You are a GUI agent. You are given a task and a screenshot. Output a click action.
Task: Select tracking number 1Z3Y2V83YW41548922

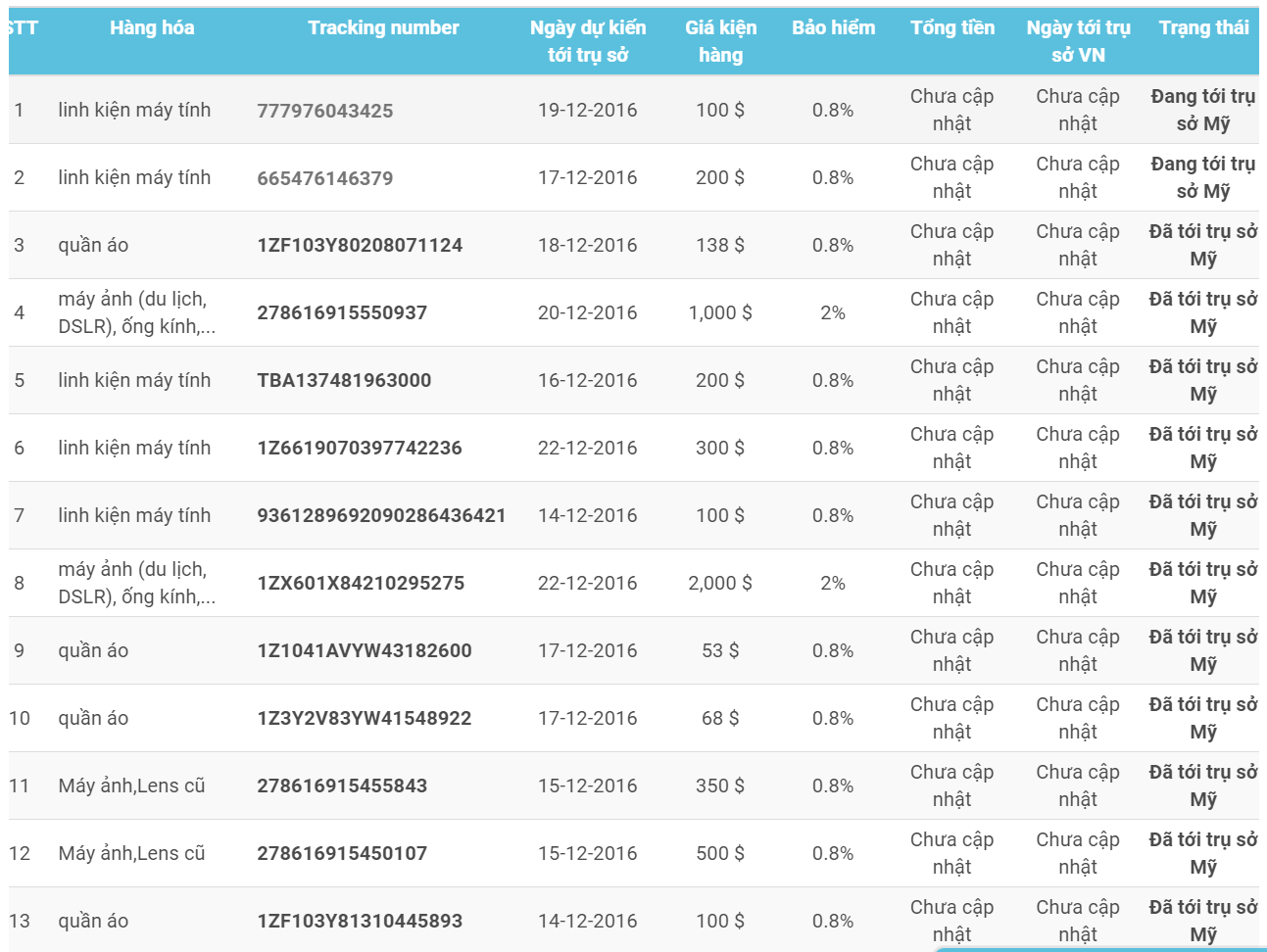tap(365, 718)
